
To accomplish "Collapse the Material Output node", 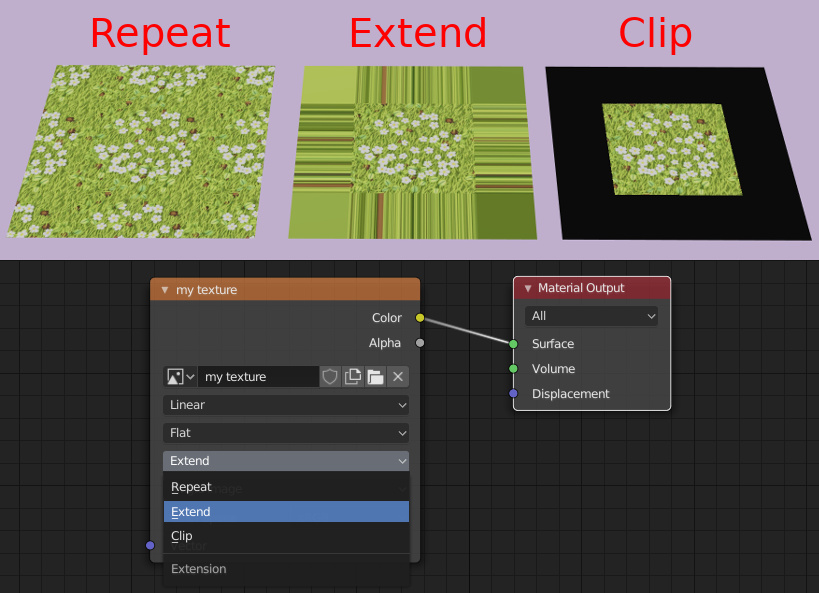I will pos(528,288).
